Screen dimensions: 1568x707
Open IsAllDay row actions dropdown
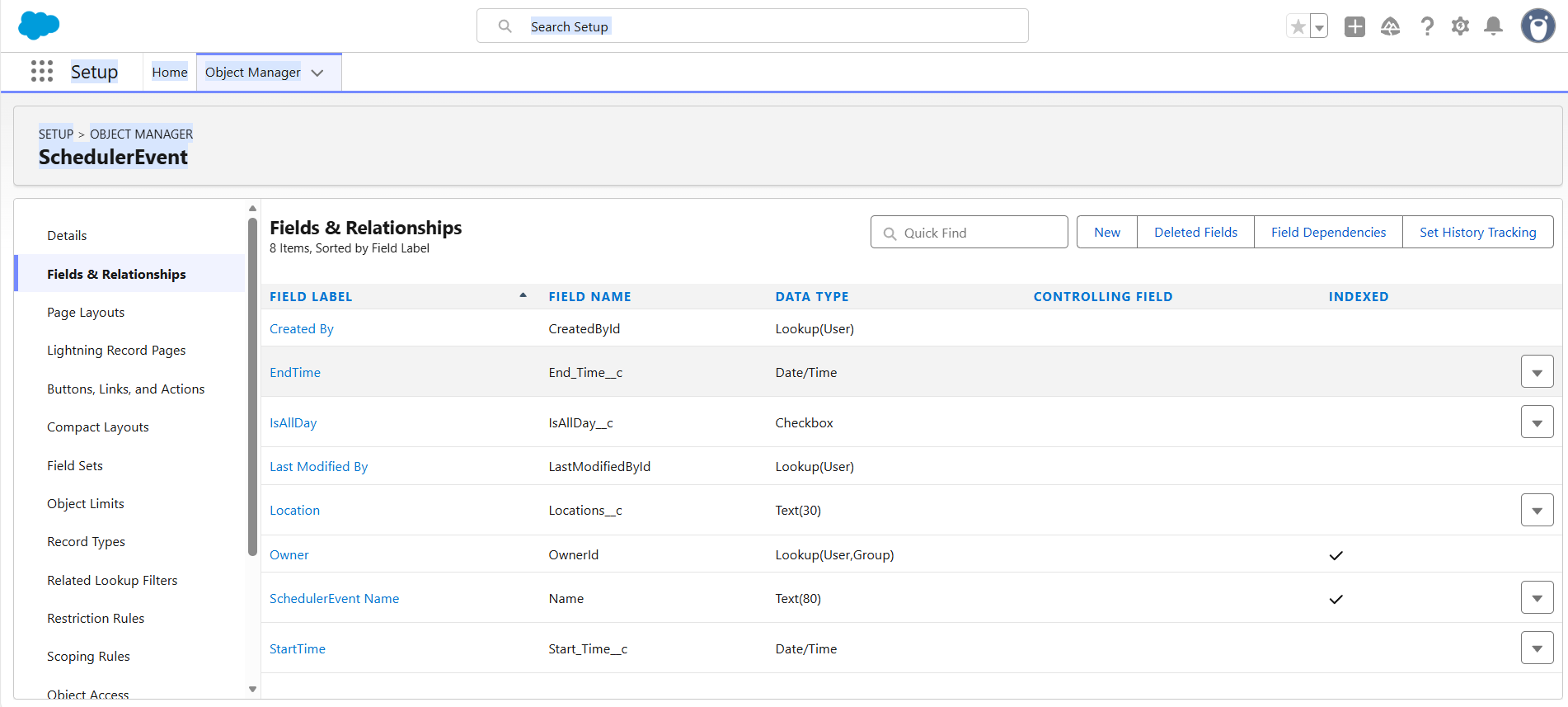click(1537, 422)
